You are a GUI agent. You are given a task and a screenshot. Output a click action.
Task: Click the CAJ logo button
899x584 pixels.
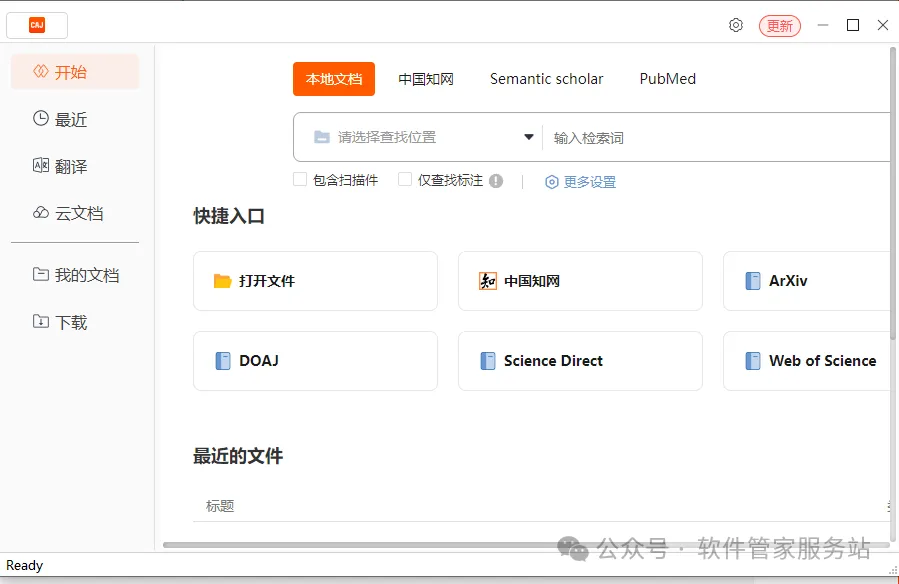(x=37, y=25)
